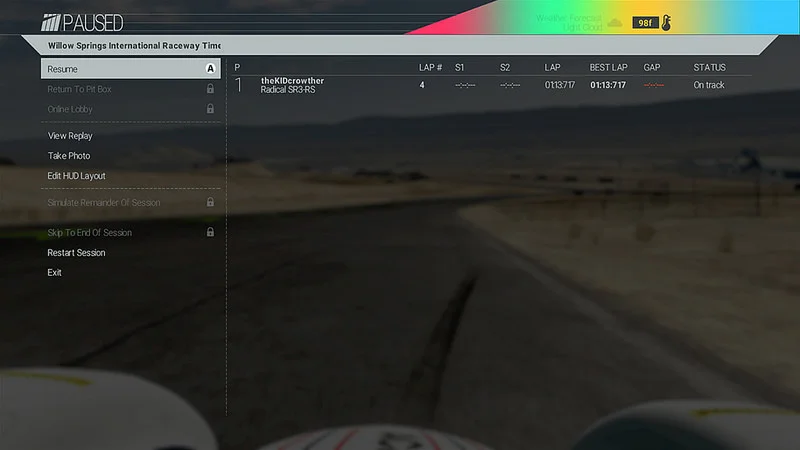This screenshot has width=800, height=450.
Task: Click the Project CARS logo beside PAUSED
Action: click(51, 22)
